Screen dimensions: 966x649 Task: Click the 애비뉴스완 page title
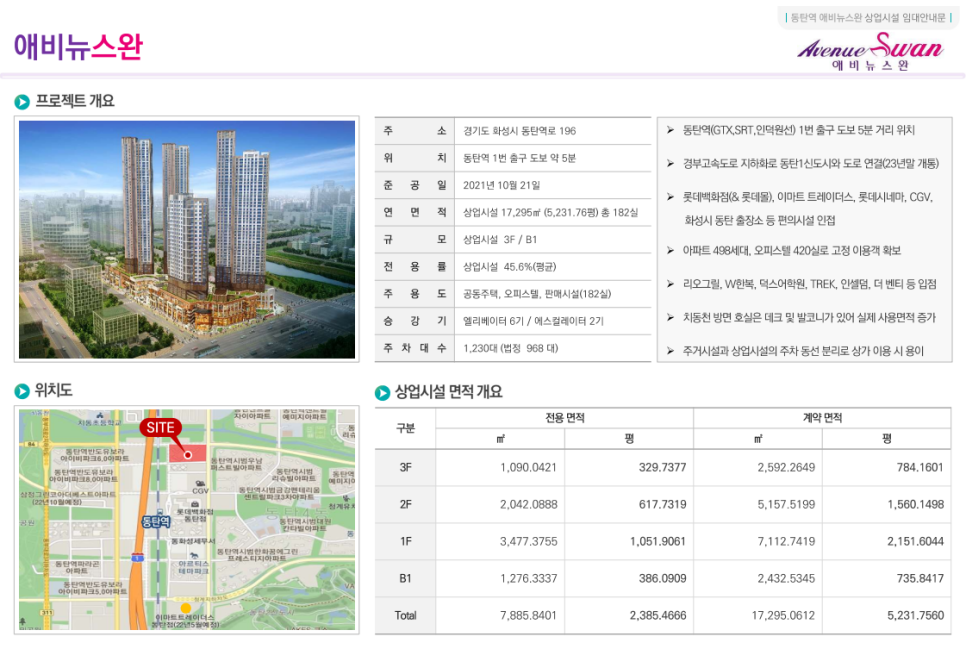tap(78, 47)
